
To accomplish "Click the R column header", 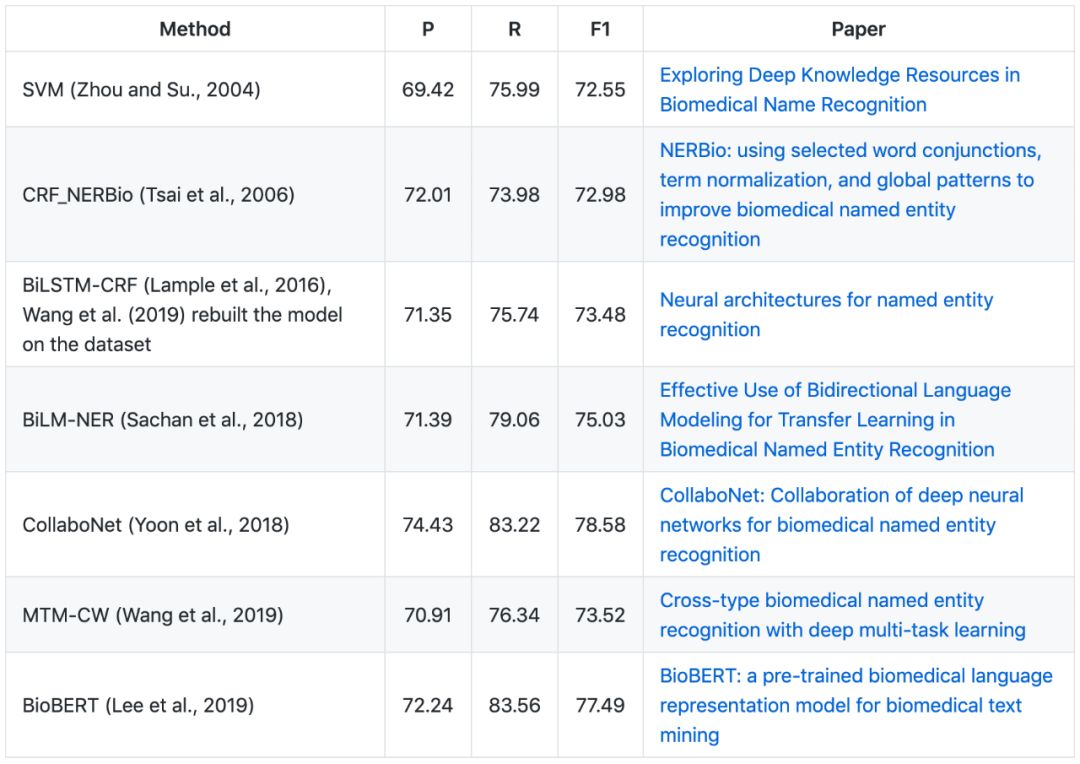I will (x=514, y=30).
